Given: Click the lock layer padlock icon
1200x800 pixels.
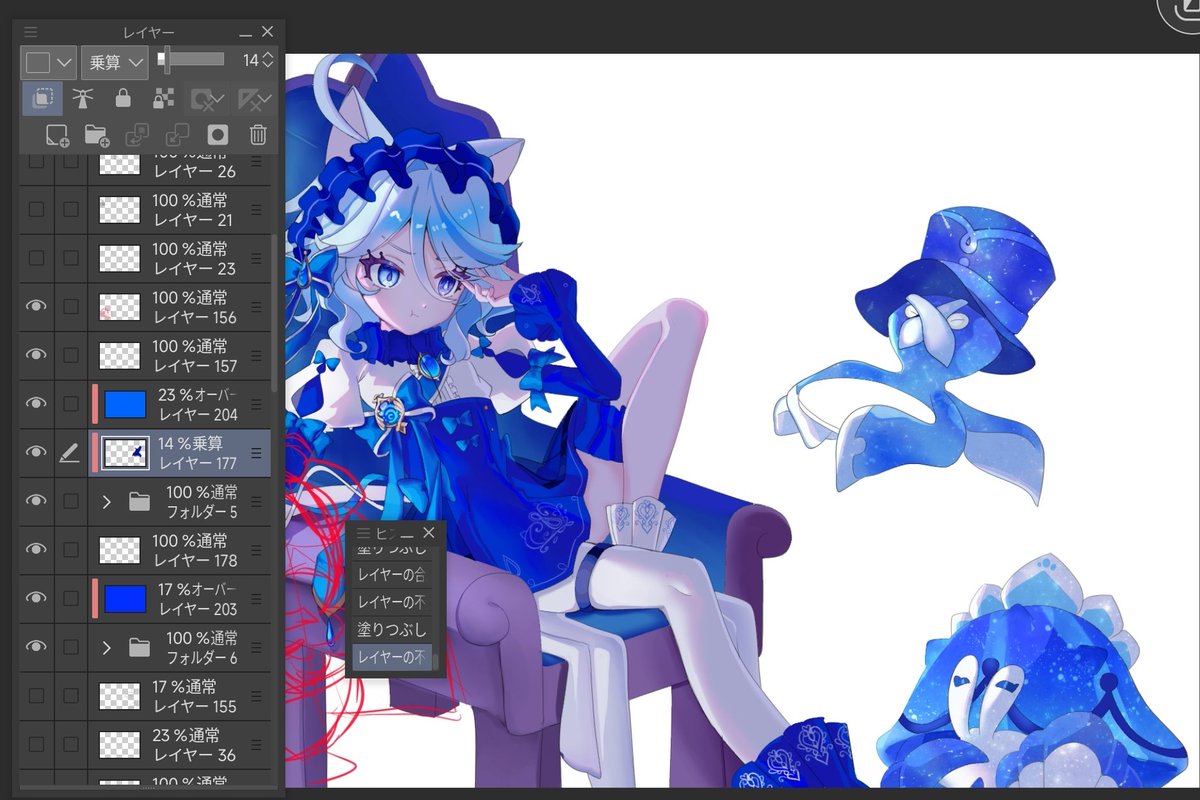Looking at the screenshot, I should click(123, 98).
